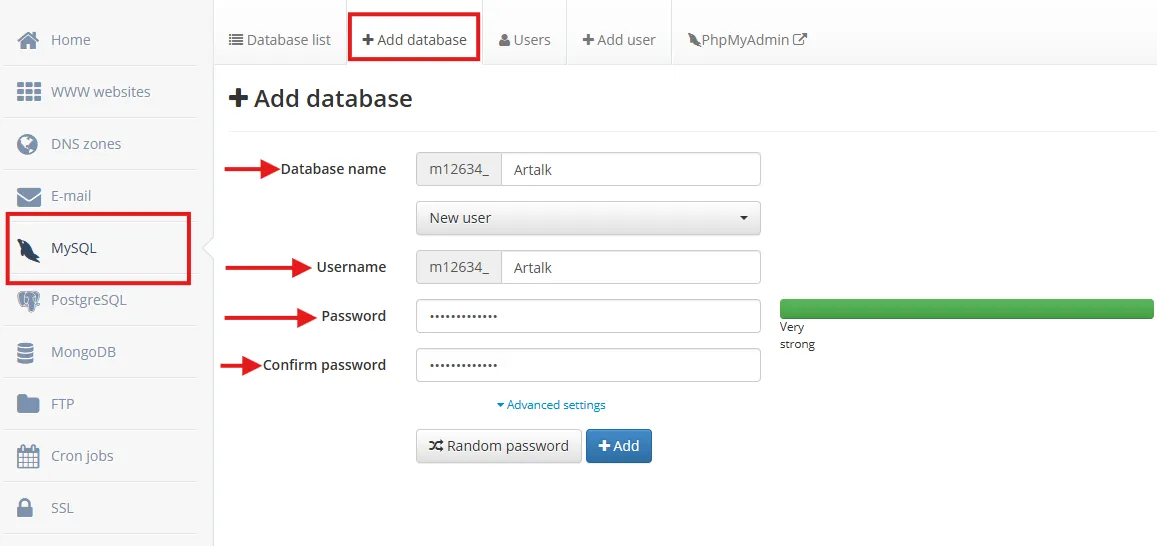This screenshot has height=546, width=1157.
Task: Click the MongoDB database stack icon
Action: click(x=28, y=352)
